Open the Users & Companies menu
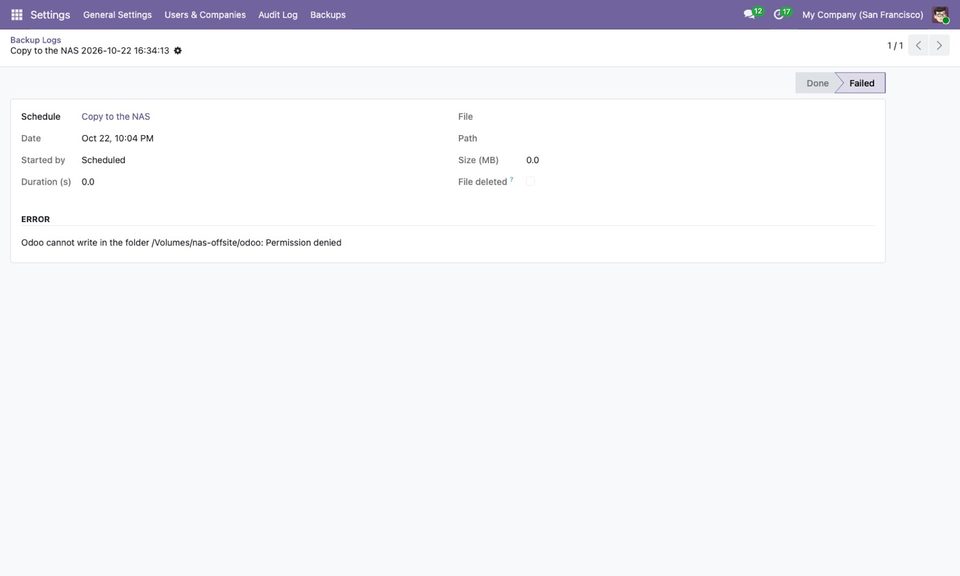Viewport: 960px width, 576px height. 205,15
